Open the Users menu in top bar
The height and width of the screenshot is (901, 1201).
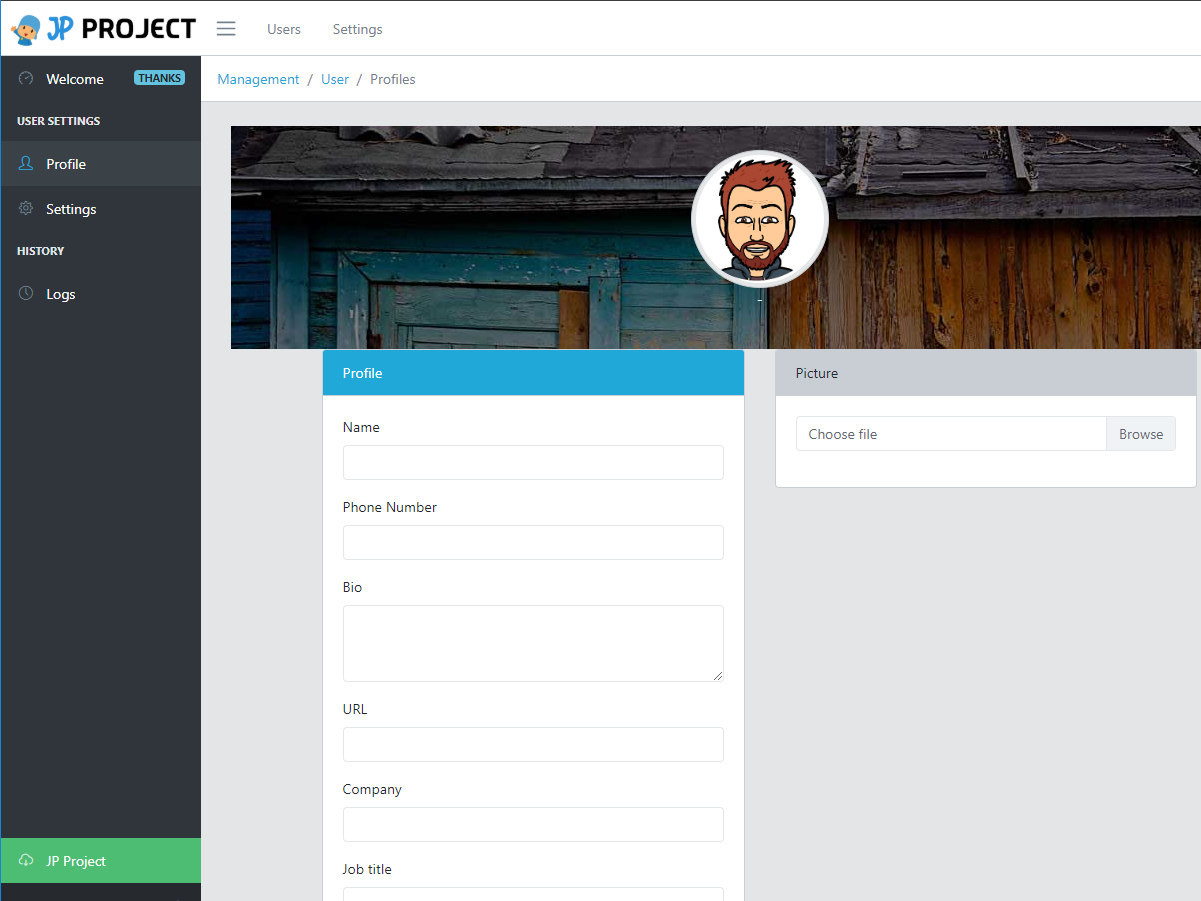click(283, 29)
